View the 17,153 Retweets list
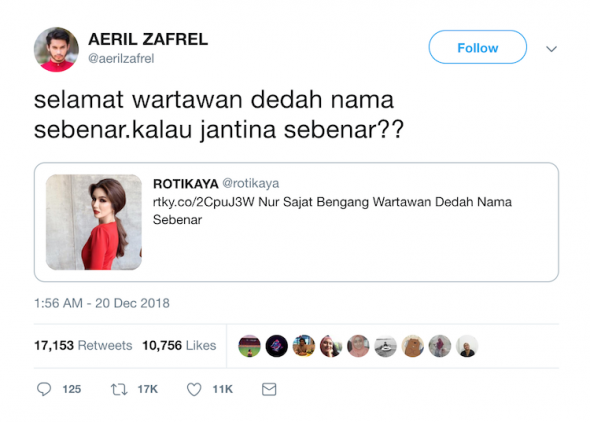Image resolution: width=590 pixels, height=422 pixels. [83, 345]
